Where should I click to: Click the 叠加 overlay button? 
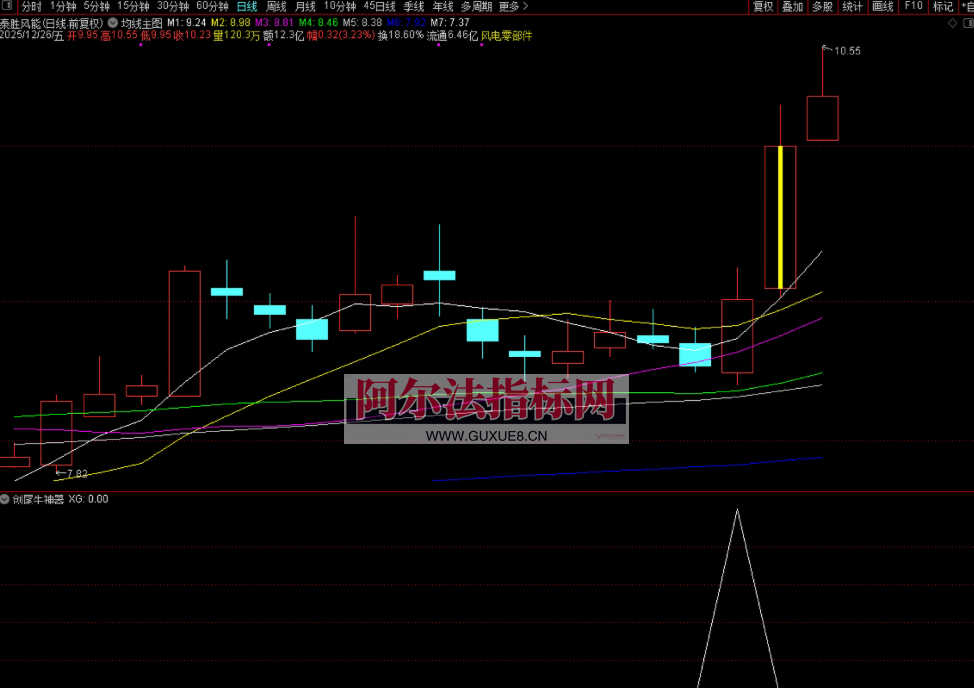pos(792,6)
